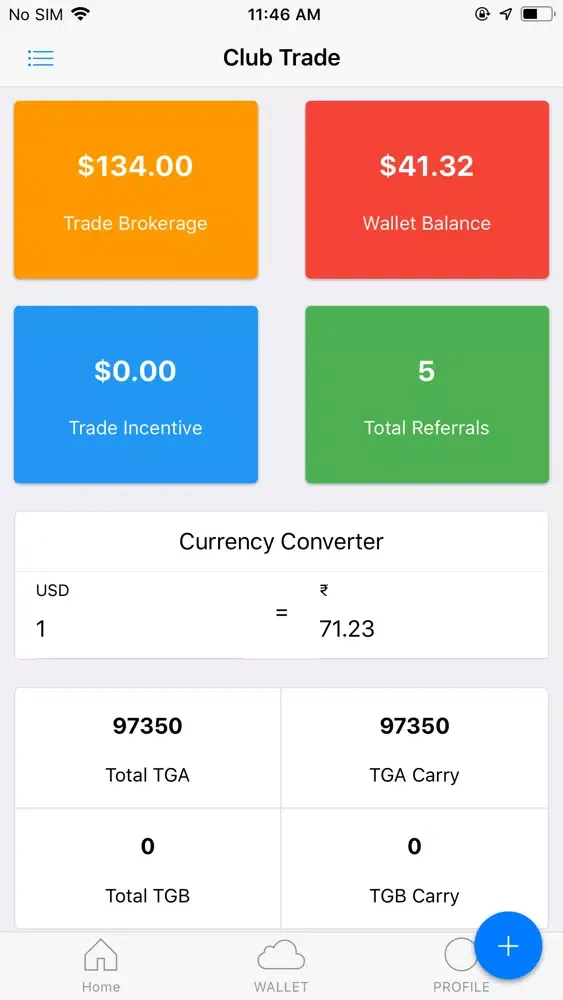Image resolution: width=563 pixels, height=1000 pixels.
Task: Tap the battery indicator icon
Action: click(x=537, y=14)
